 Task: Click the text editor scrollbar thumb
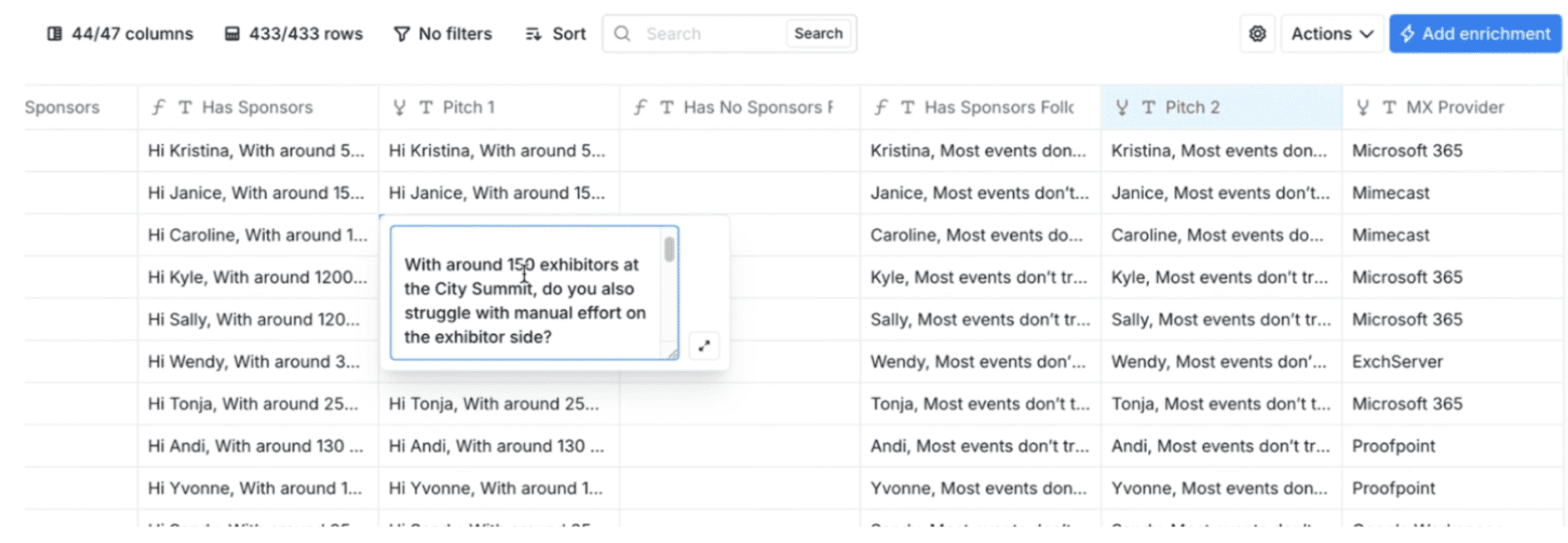pos(669,249)
